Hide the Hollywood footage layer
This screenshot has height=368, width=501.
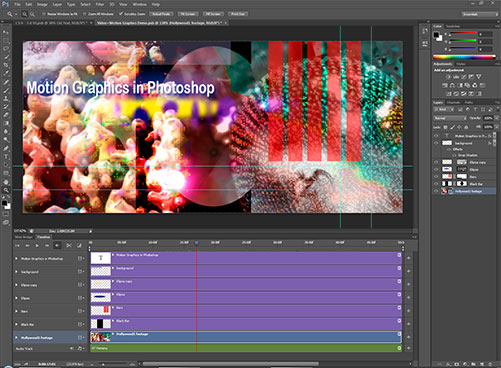tap(436, 191)
